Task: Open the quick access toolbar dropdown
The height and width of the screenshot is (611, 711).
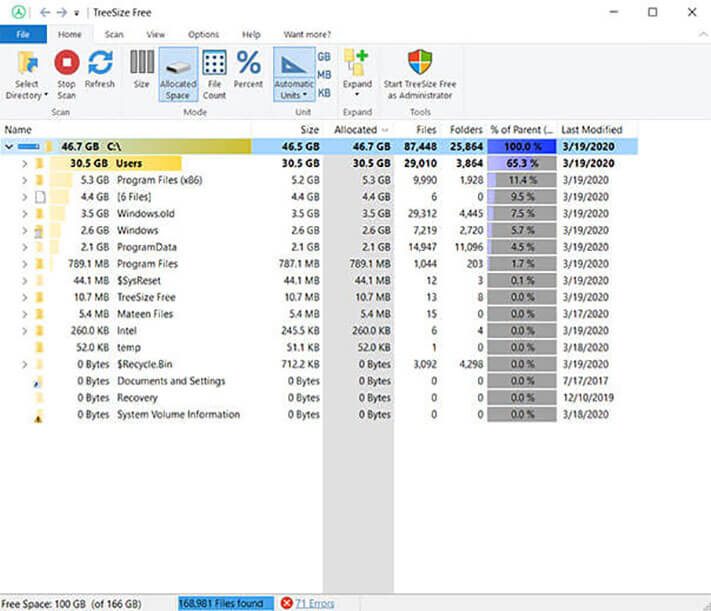Action: [77, 13]
